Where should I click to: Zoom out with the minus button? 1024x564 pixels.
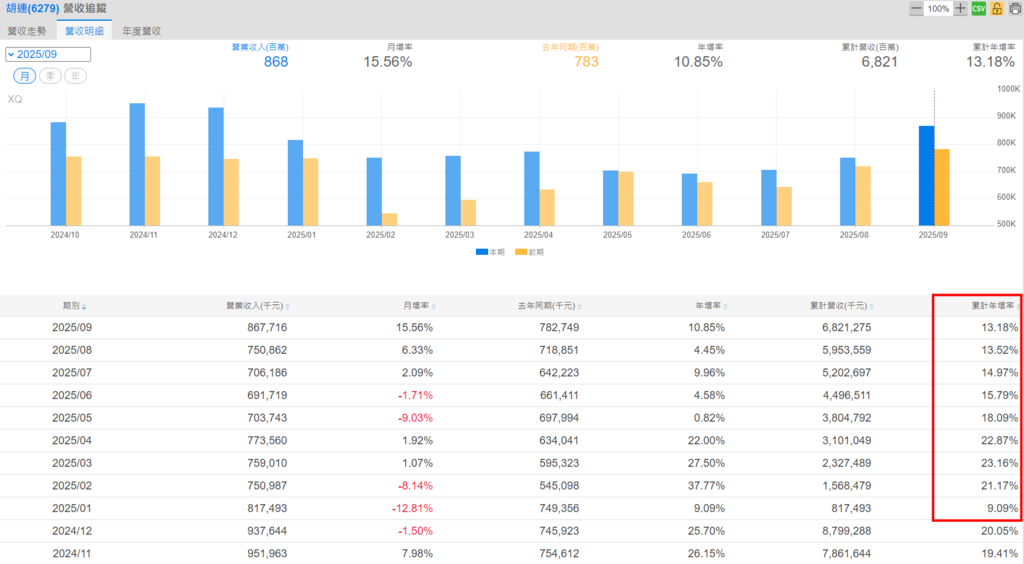point(916,8)
